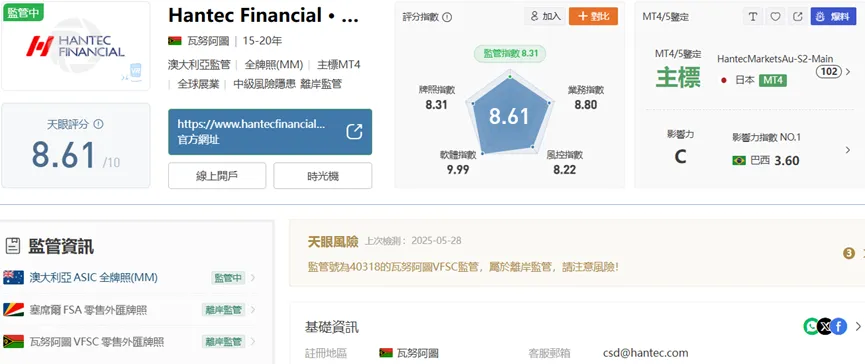Expand chevron on the 塞席爾 FSA row
The height and width of the screenshot is (364, 865).
pyautogui.click(x=253, y=310)
